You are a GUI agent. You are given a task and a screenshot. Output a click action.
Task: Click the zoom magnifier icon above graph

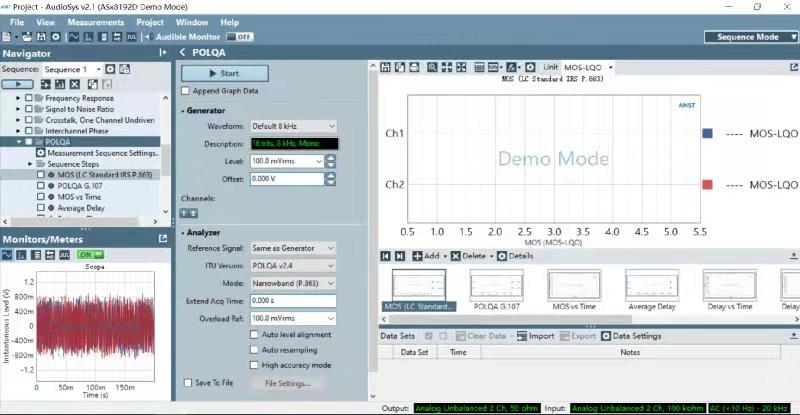click(x=433, y=67)
